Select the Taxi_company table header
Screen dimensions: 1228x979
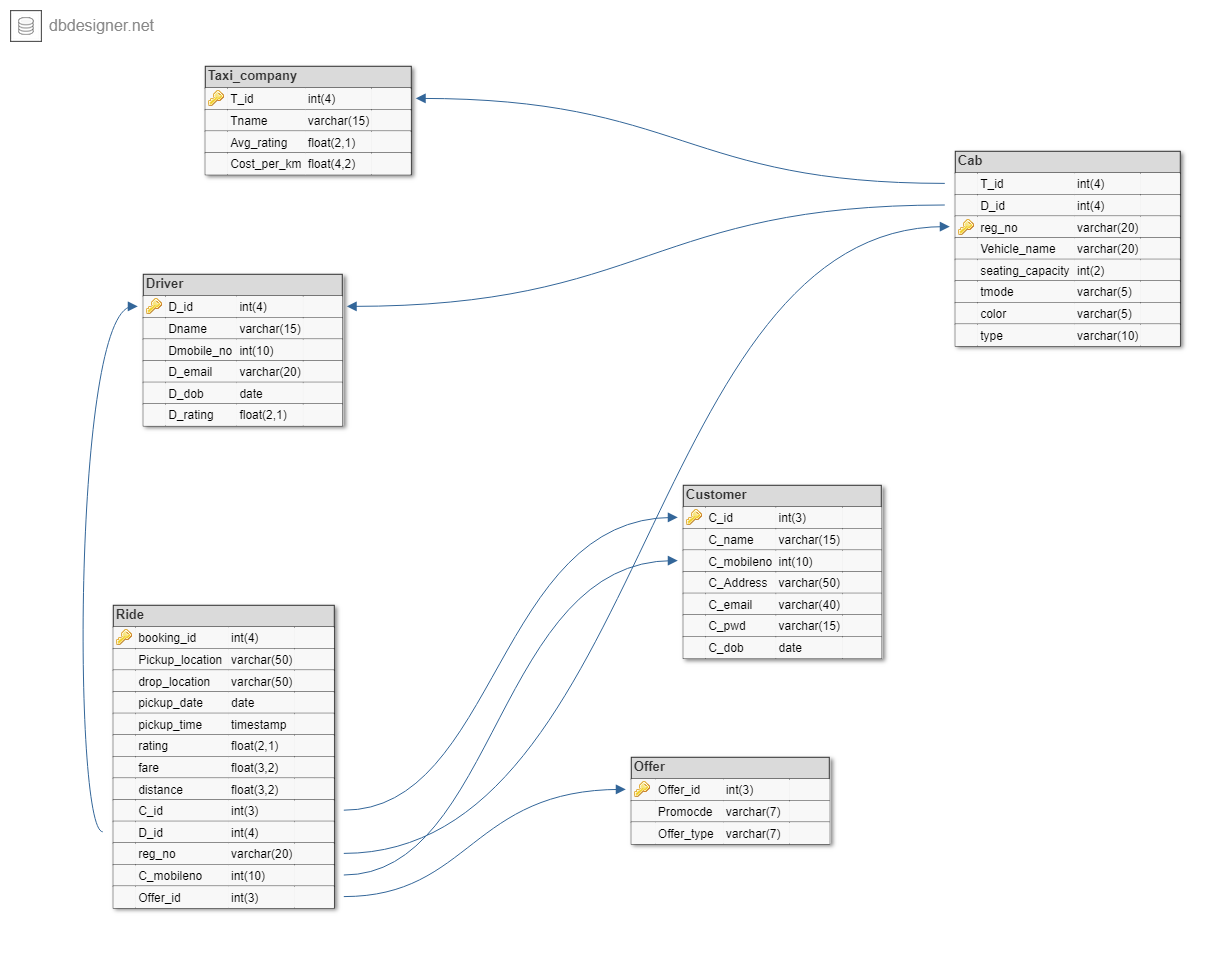308,76
